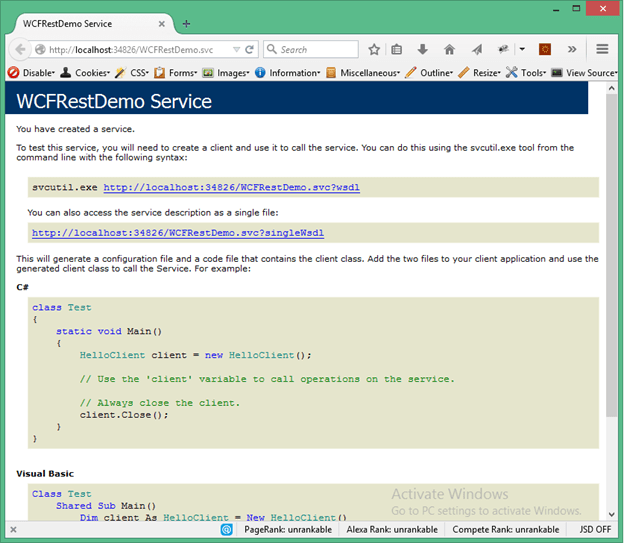624x543 pixels.
Task: Click the blue swirl status bar icon
Action: 226,529
